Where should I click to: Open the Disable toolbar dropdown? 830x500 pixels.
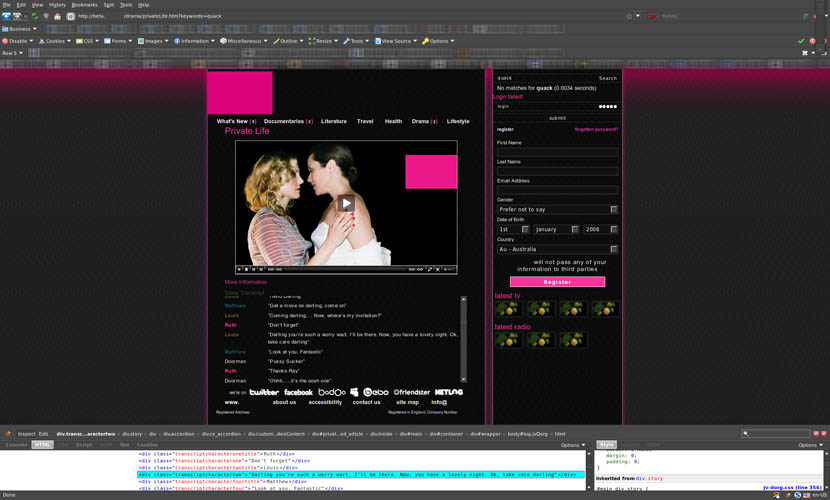[17, 41]
